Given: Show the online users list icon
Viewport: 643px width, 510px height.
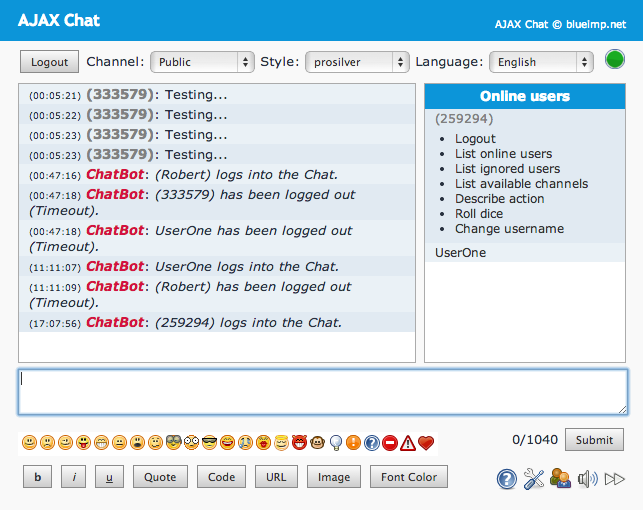Looking at the screenshot, I should (x=560, y=479).
